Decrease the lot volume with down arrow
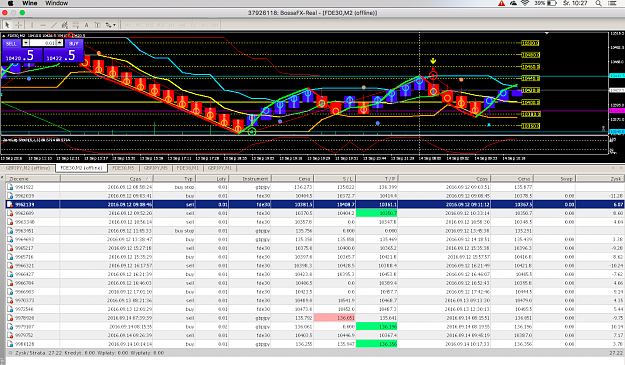The image size is (625, 365). [x=26, y=43]
